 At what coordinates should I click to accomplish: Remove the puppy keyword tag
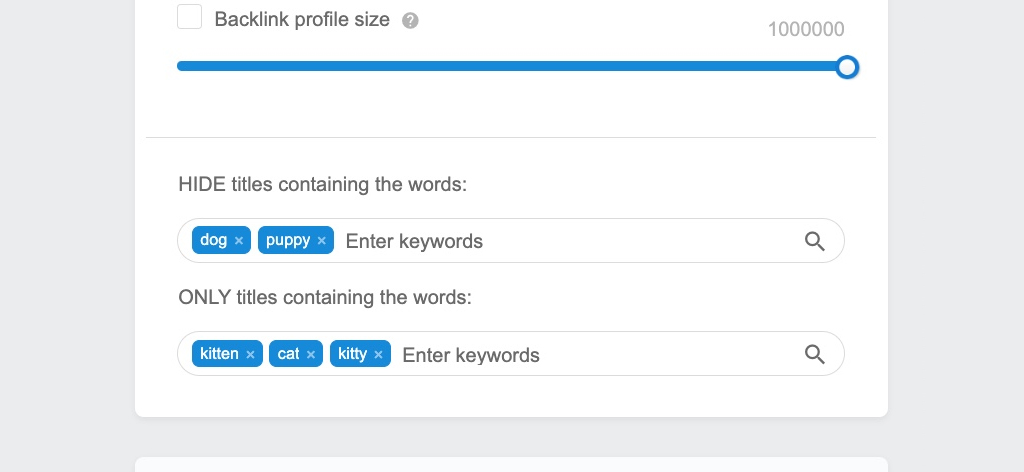(321, 241)
